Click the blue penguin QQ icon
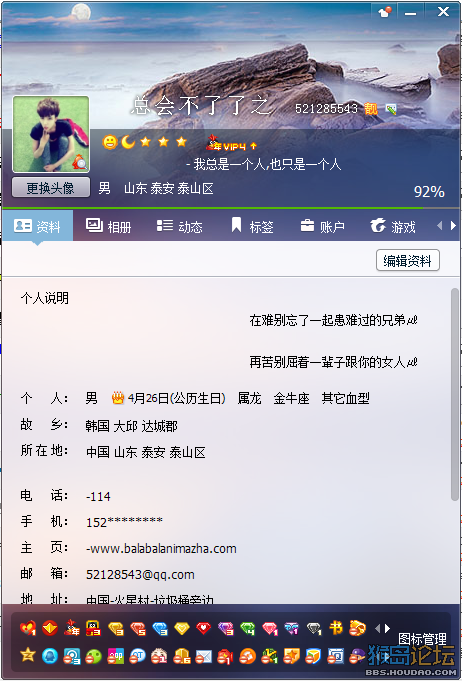 tap(50, 656)
